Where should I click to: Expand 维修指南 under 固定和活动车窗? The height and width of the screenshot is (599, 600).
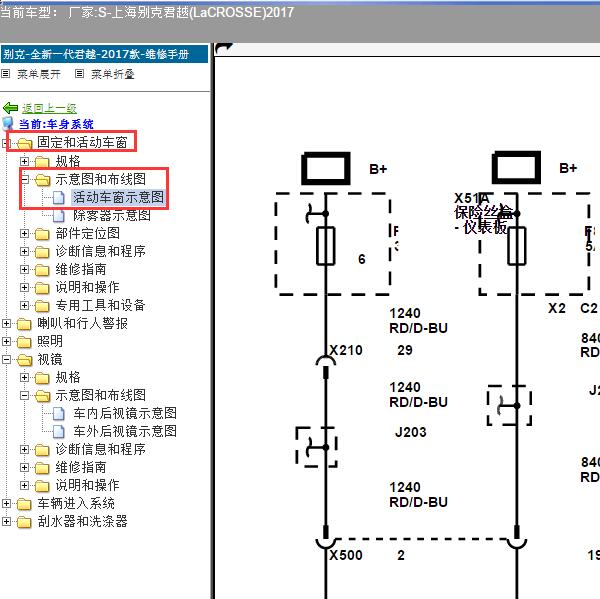coord(24,269)
